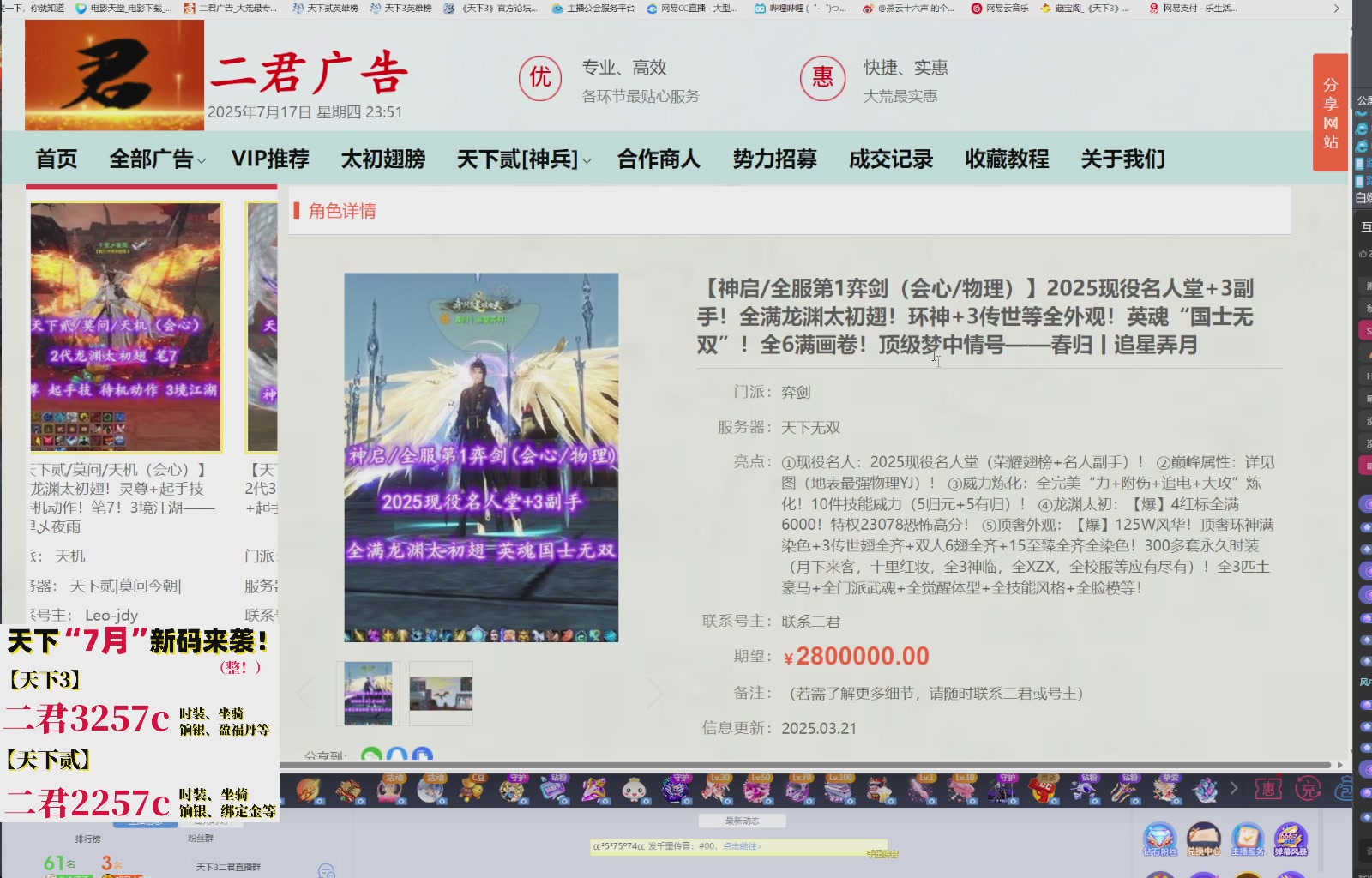Screen dimensions: 1372x878
Task: Open 哔哩哔哩 bookmark
Action: point(800,8)
